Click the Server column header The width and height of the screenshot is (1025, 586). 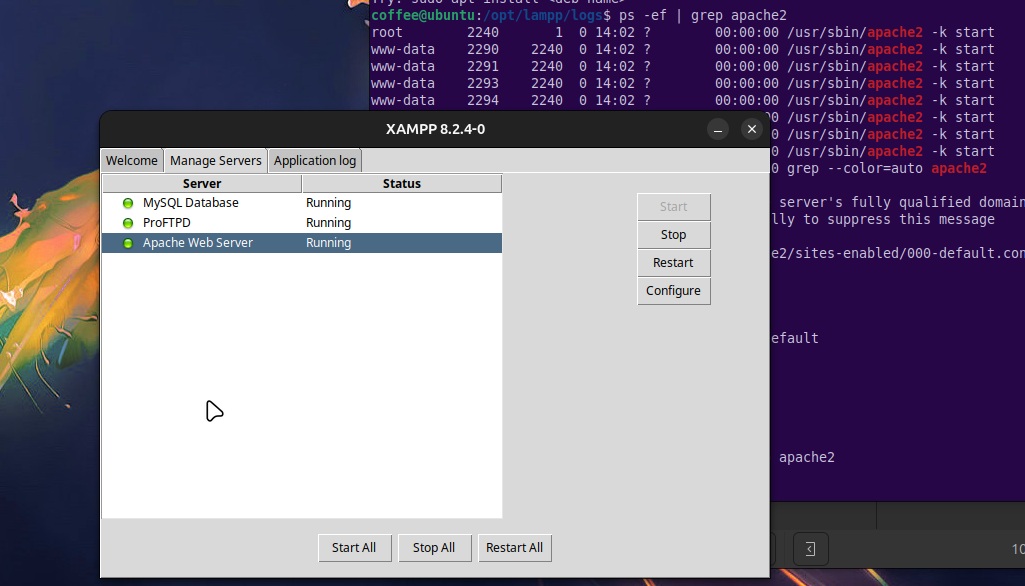(x=202, y=184)
